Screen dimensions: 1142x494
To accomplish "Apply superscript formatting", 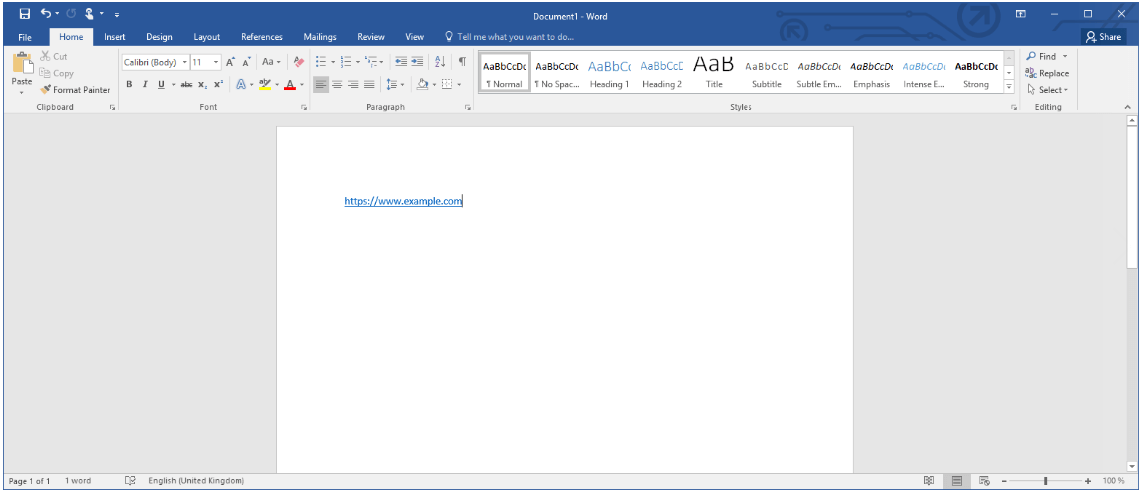I will pos(218,85).
